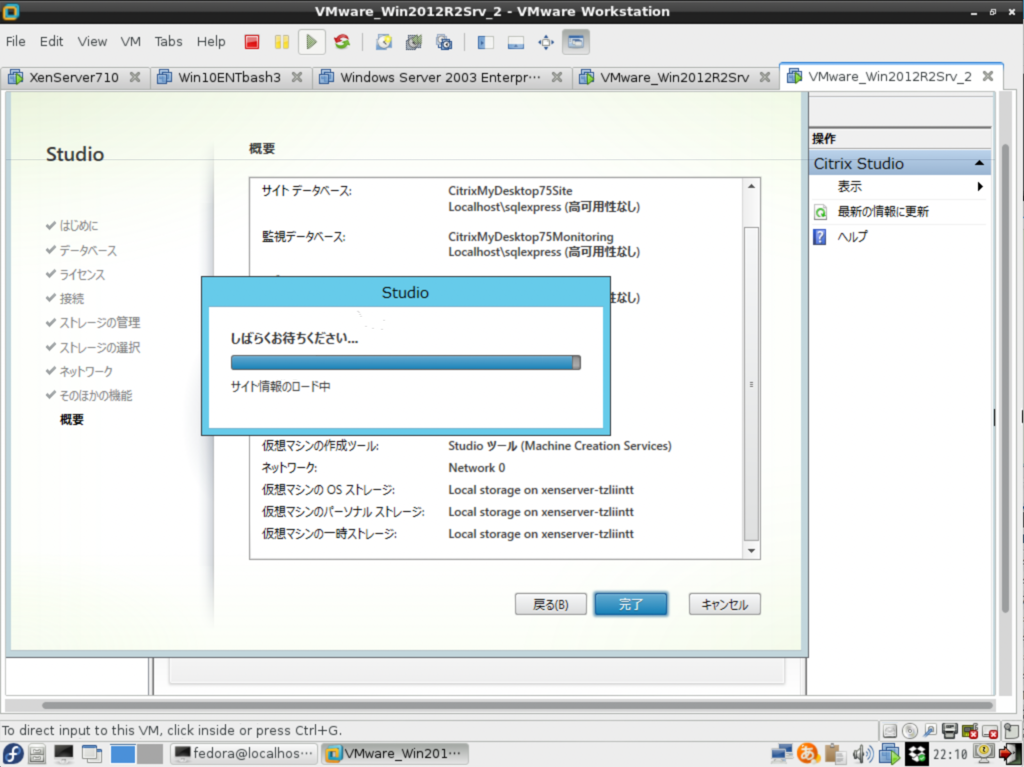Switch to the XenServer710 tab
1024x767 pixels.
pyautogui.click(x=74, y=77)
